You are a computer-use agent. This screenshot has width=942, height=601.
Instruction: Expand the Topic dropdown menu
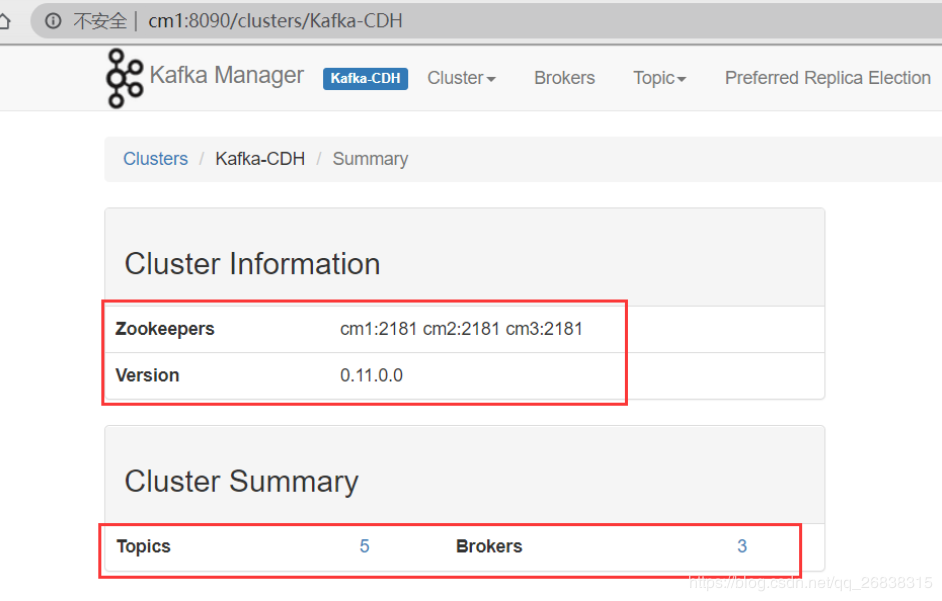click(x=660, y=78)
